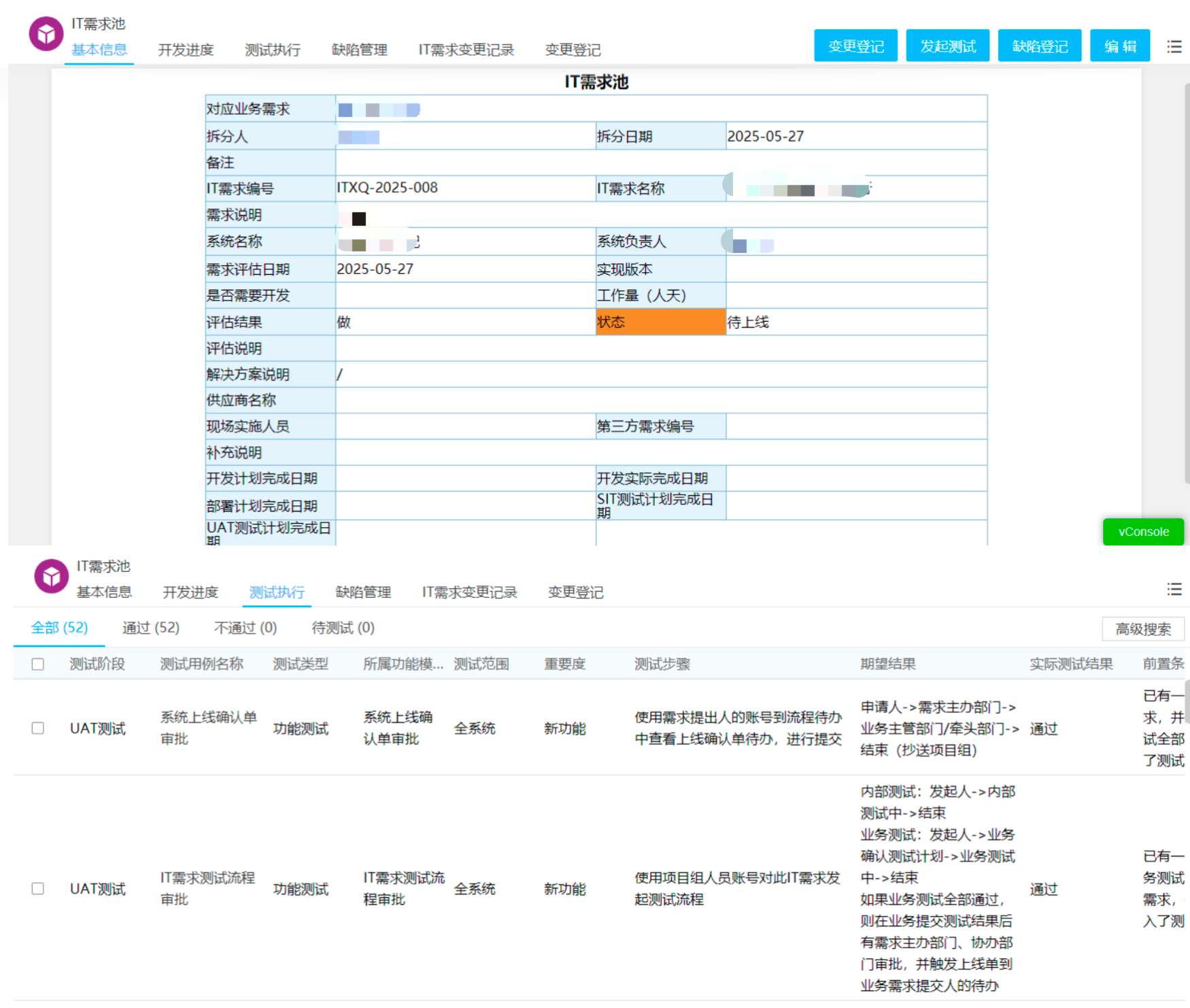Open 变更登记 tab in top panel
Image resolution: width=1190 pixels, height=1008 pixels.
click(x=573, y=50)
